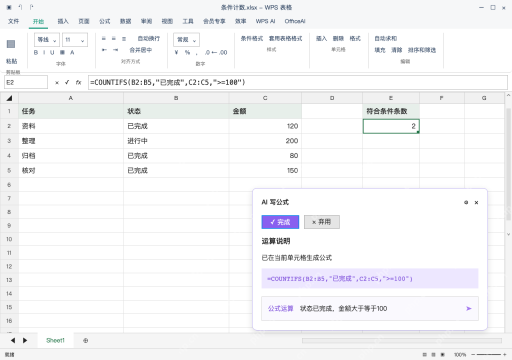Click the zoom slider in status bar
Screen dimensions: 512x360
[489, 355]
